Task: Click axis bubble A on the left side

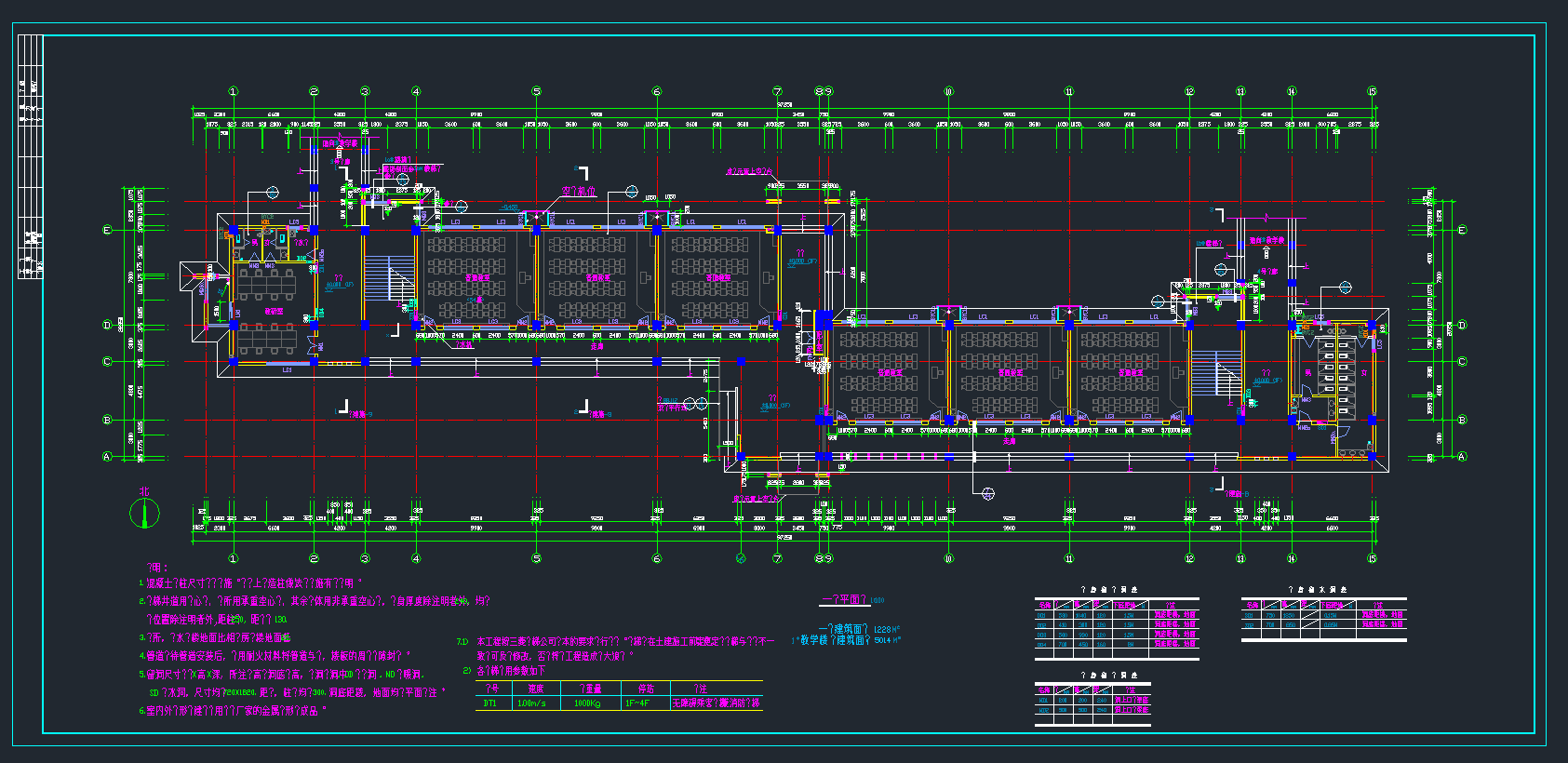Action: click(107, 457)
